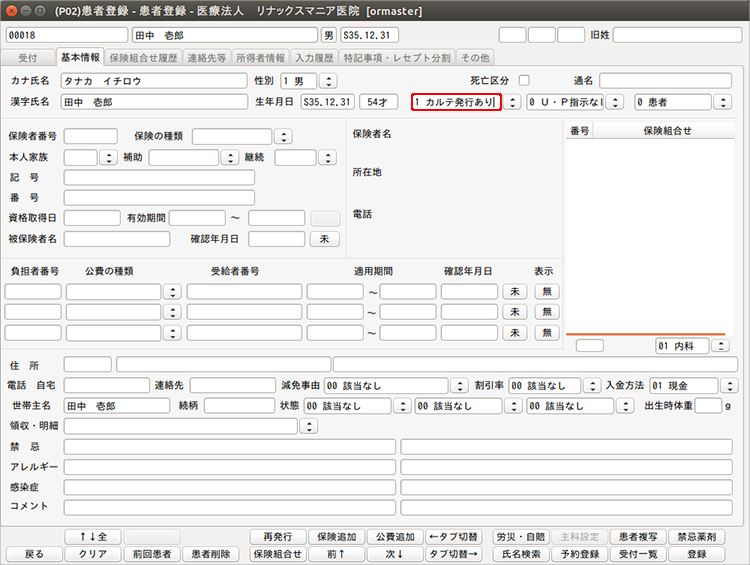Click the ↑↓全 button
The height and width of the screenshot is (565, 750).
[93, 537]
